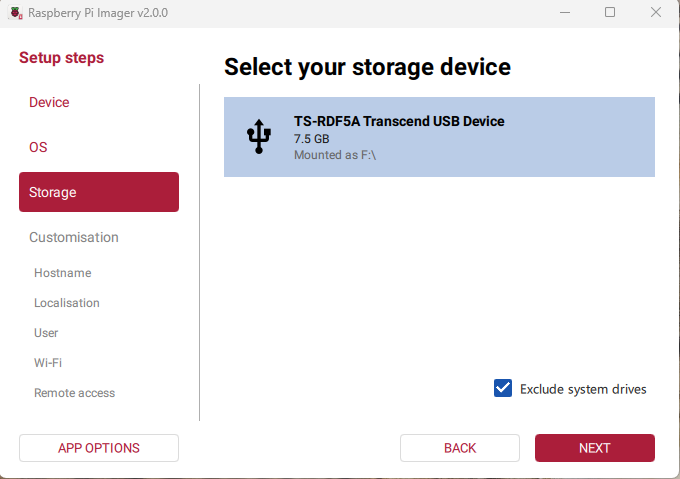Maximize the Imager window
Viewport: 680px width, 479px height.
pyautogui.click(x=610, y=12)
